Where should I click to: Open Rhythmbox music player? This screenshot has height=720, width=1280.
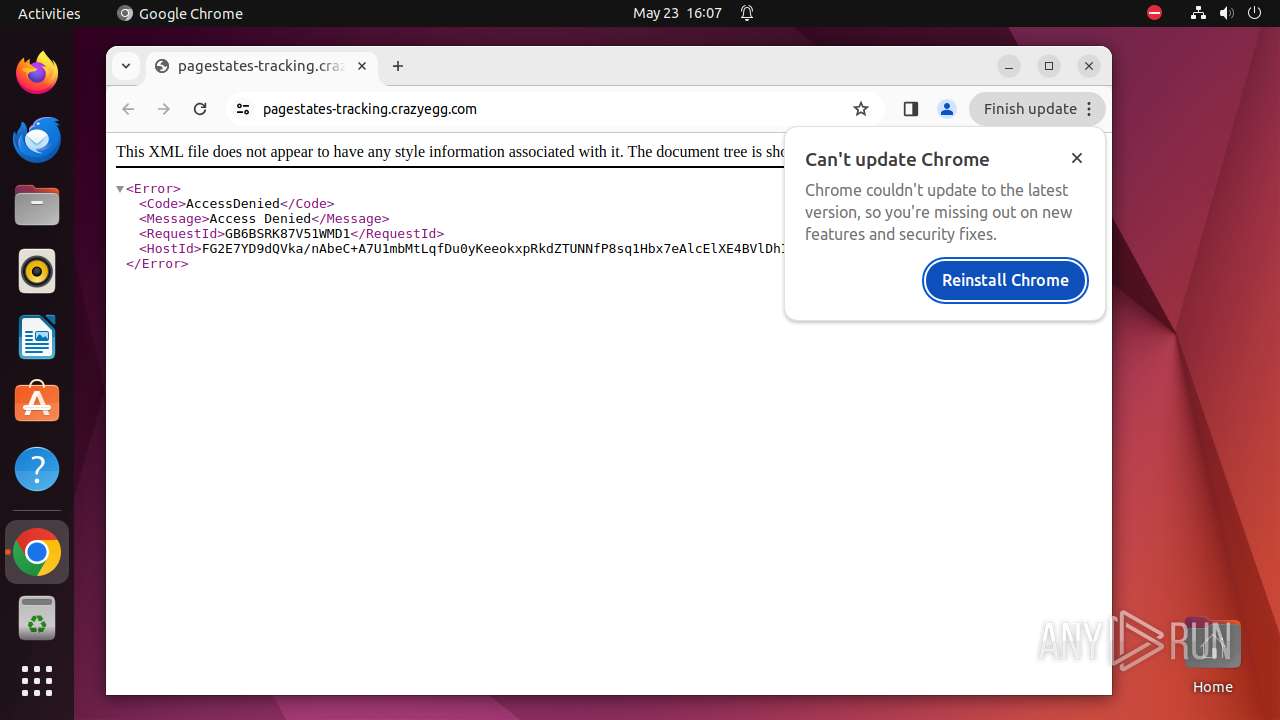coord(37,271)
